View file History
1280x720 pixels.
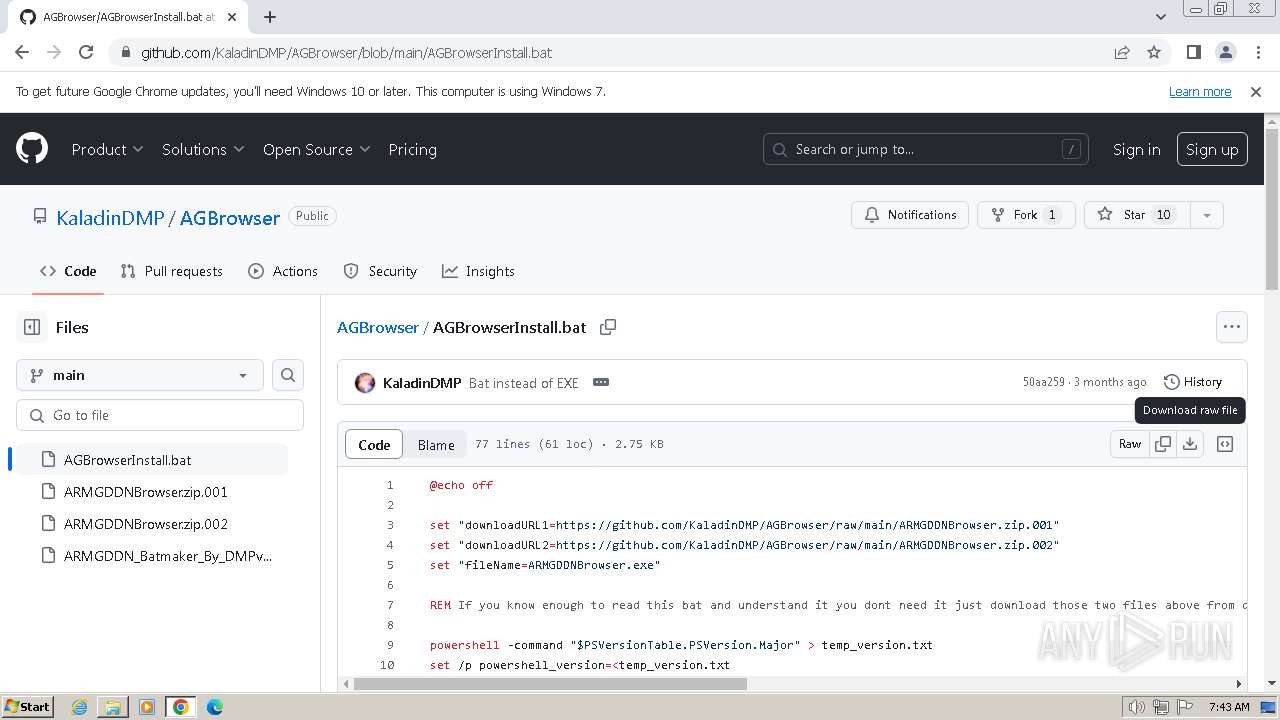point(1193,382)
